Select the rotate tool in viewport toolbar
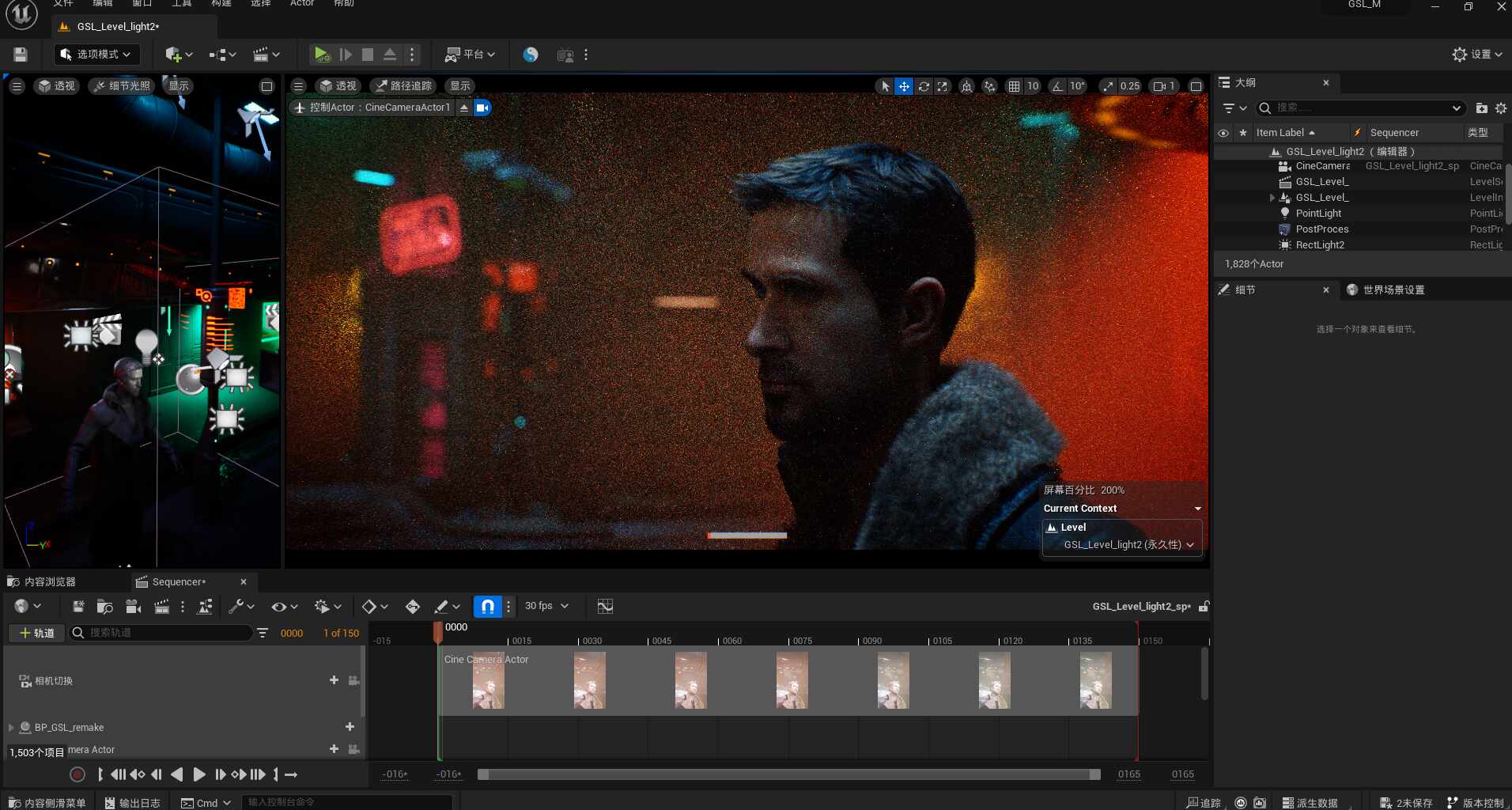Screen dimensions: 1512x810 click(923, 86)
